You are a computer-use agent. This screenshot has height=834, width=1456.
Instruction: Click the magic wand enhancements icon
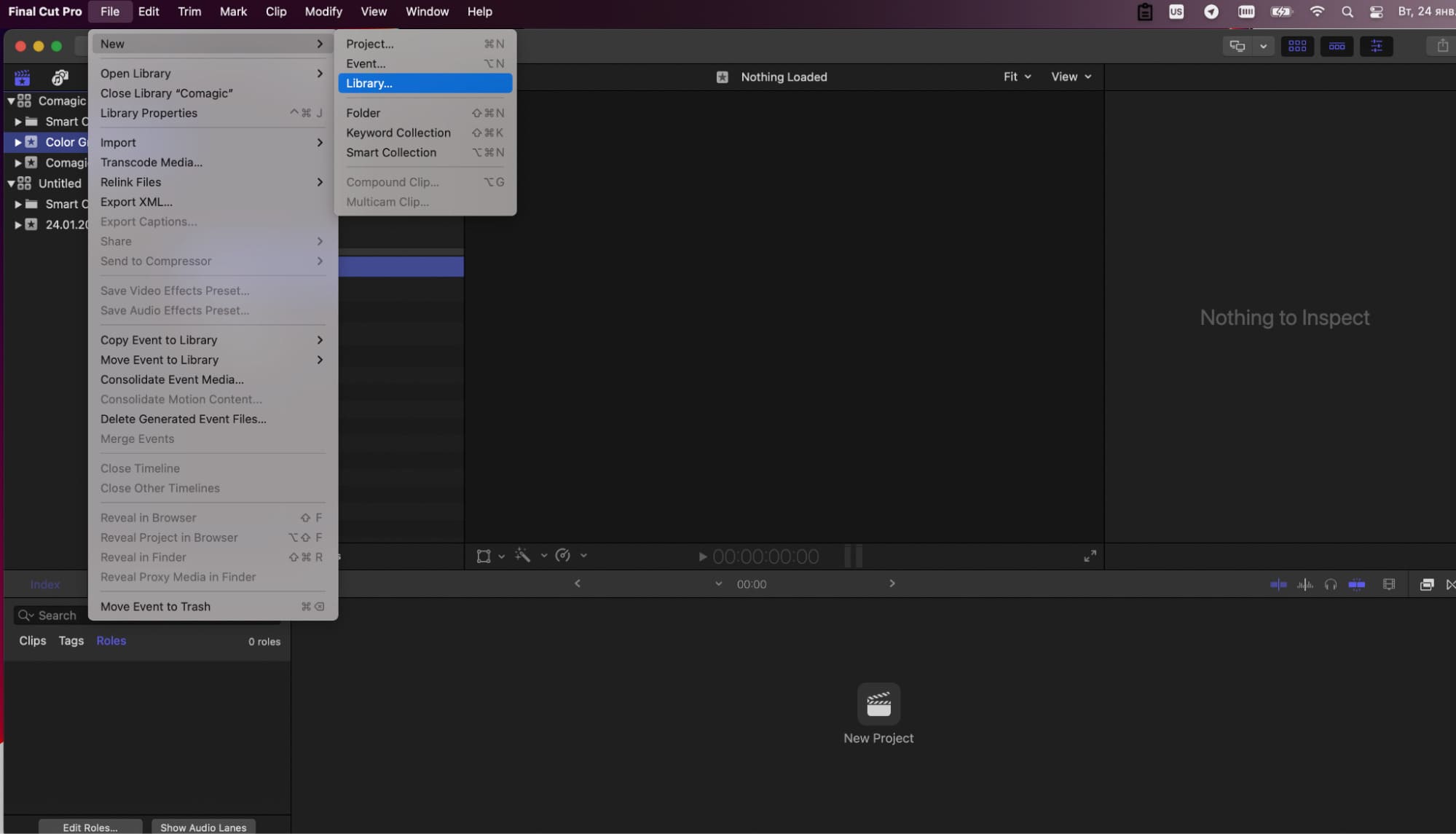pos(522,556)
